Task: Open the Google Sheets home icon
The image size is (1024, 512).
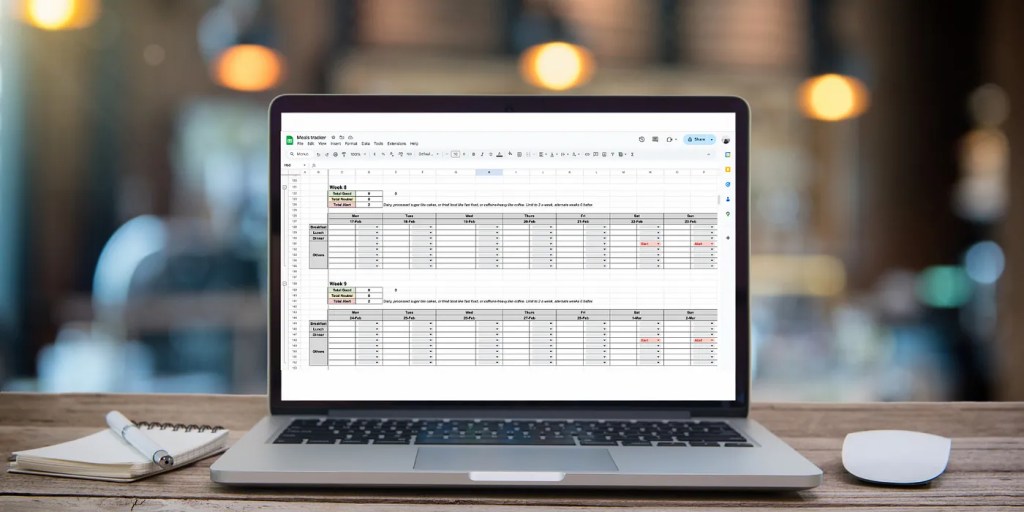Action: 289,140
